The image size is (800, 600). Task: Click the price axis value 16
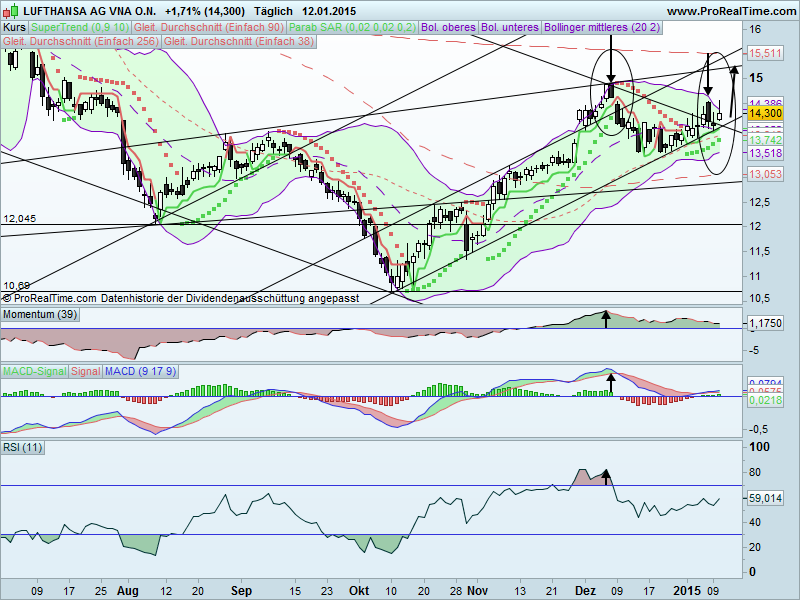tap(755, 30)
